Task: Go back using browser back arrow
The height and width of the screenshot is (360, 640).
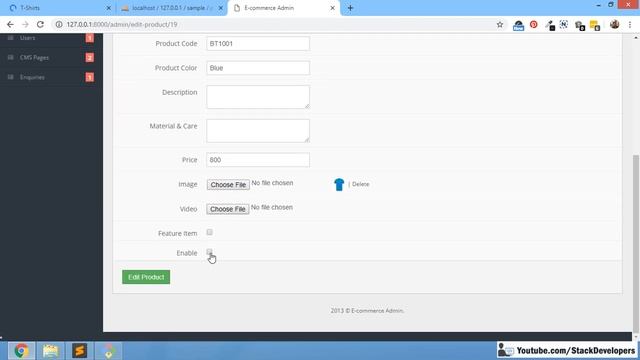Action: point(10,24)
